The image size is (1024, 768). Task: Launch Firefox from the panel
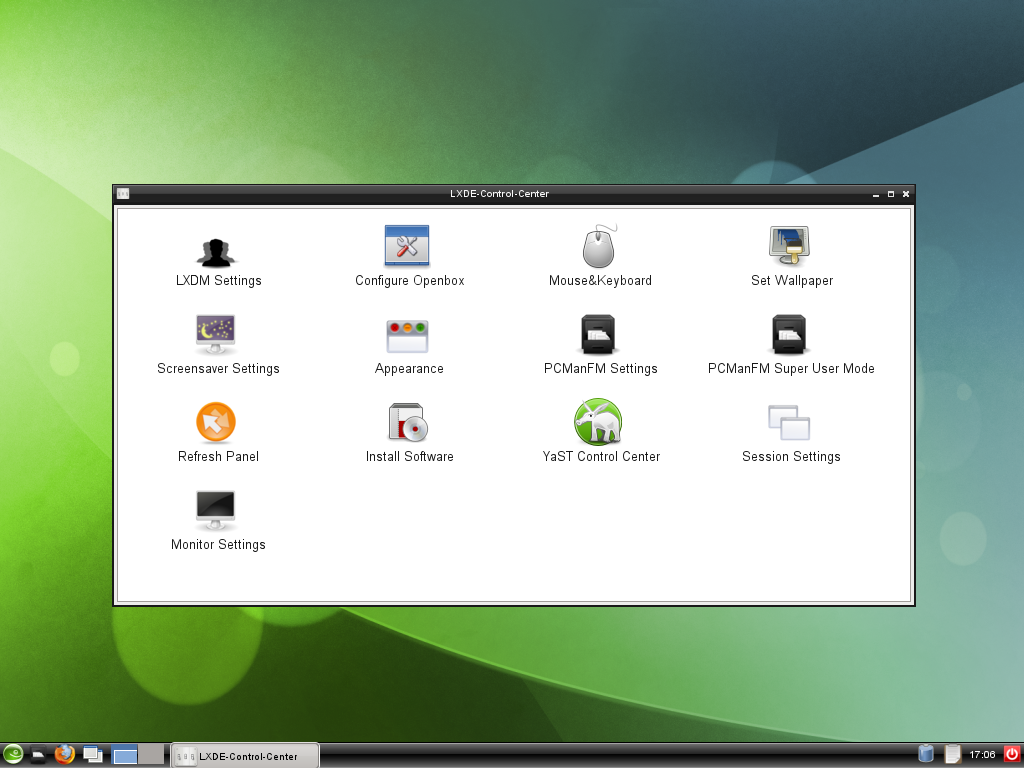click(x=66, y=755)
